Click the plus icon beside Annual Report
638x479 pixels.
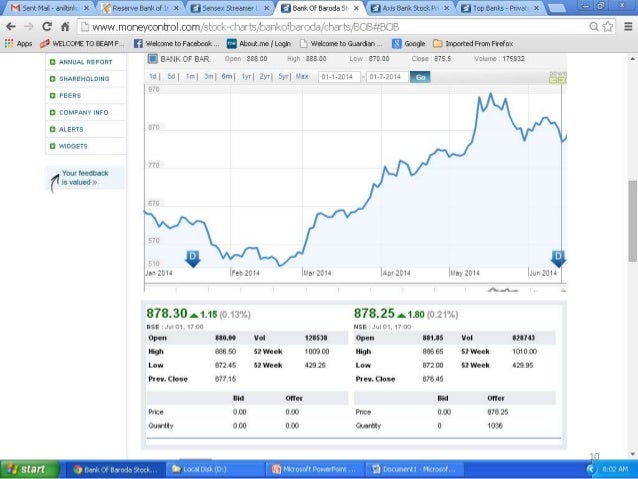(x=52, y=62)
